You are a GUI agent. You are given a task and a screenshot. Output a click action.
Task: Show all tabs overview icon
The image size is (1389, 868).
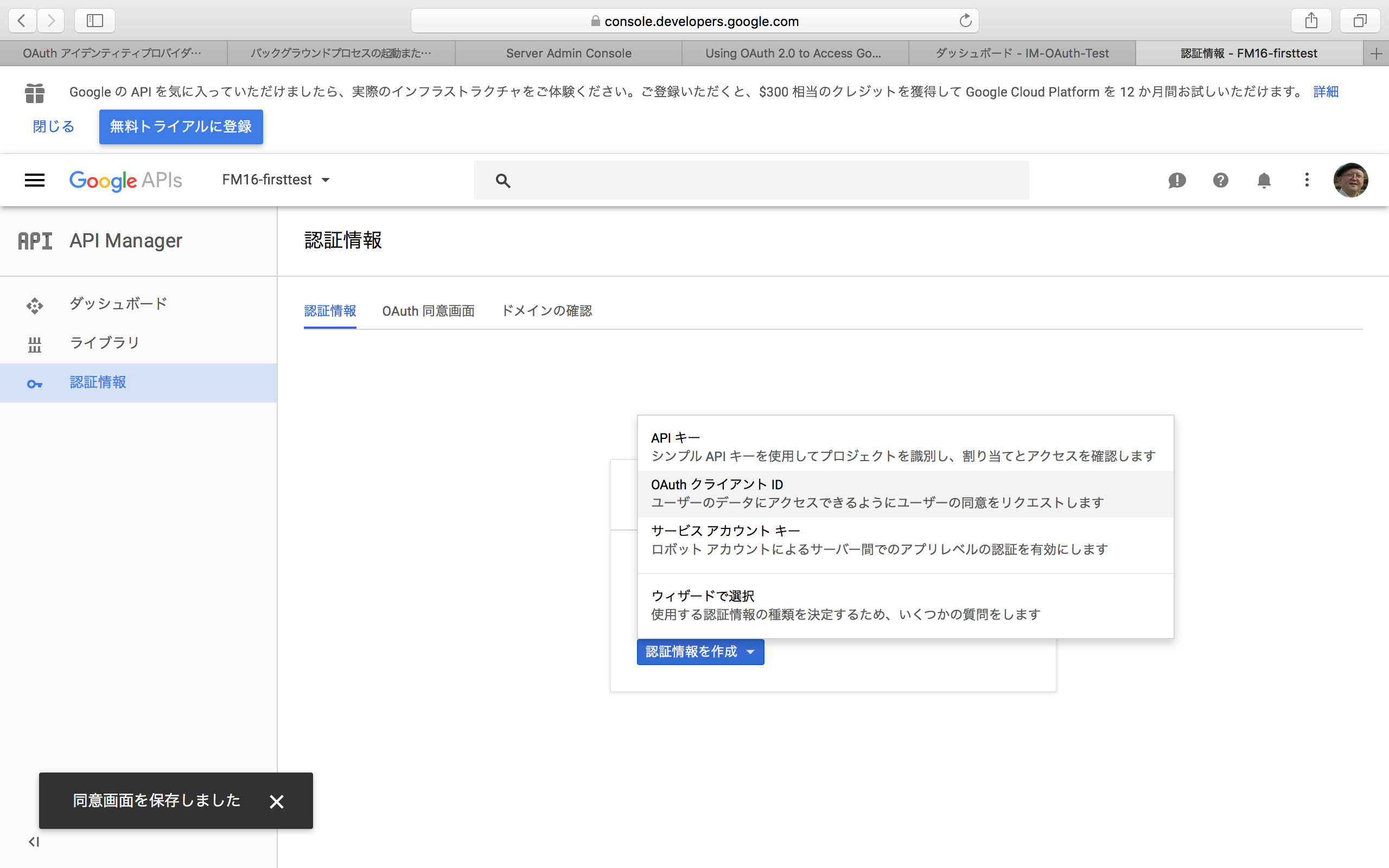1360,21
